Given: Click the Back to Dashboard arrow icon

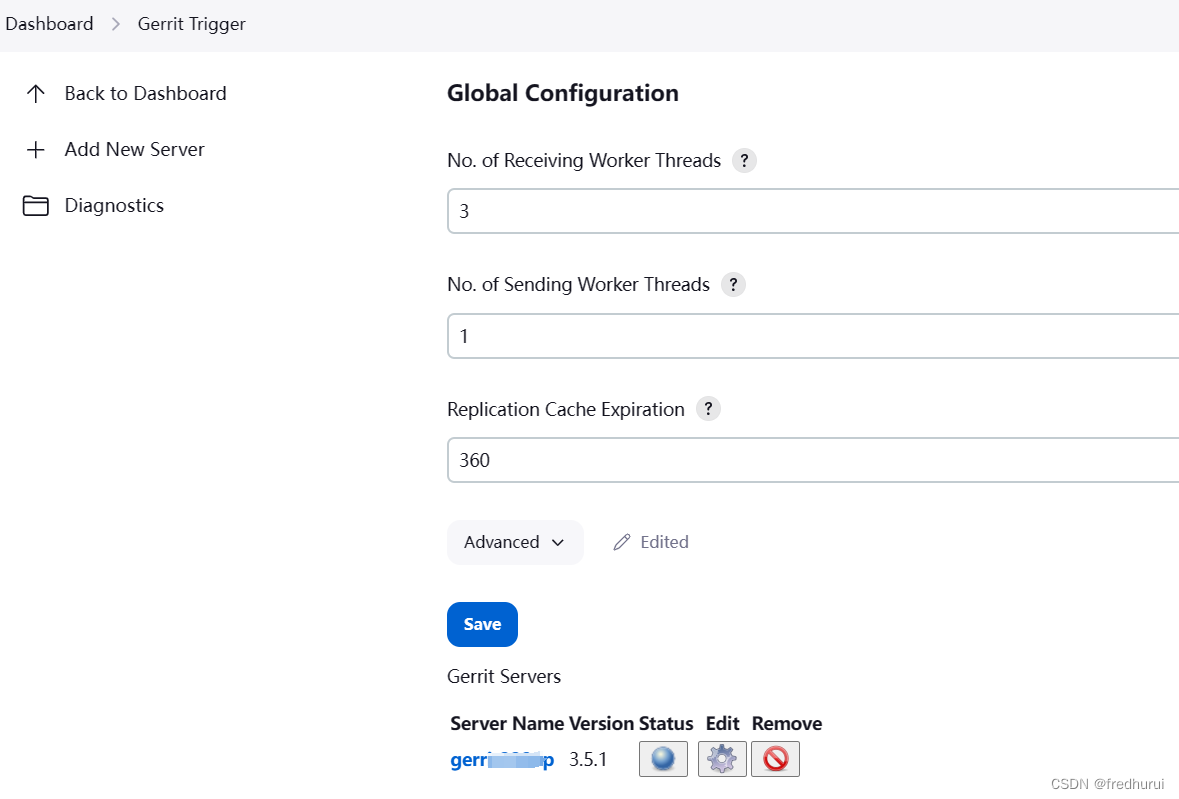Looking at the screenshot, I should [x=35, y=94].
